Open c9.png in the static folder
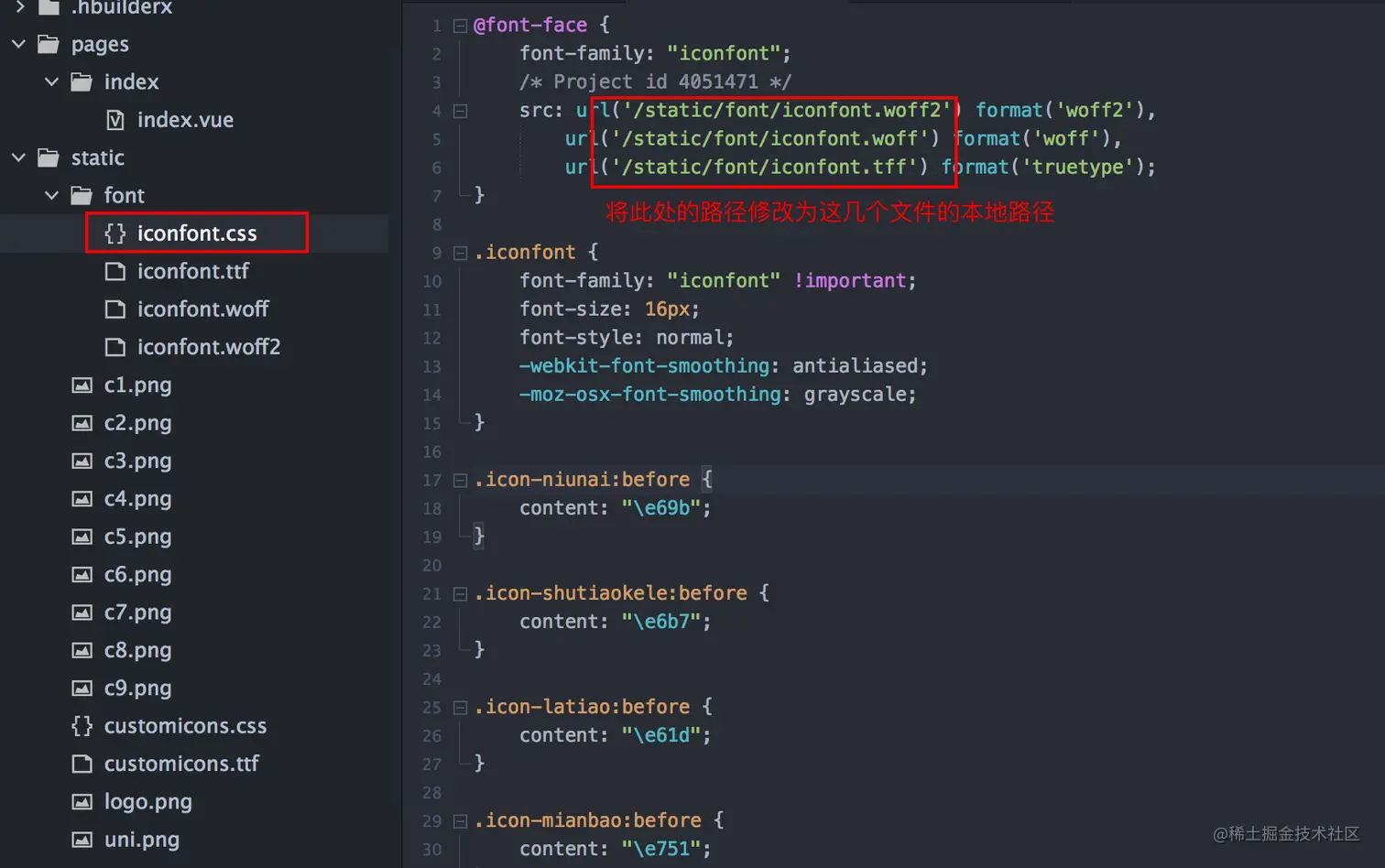Image resolution: width=1385 pixels, height=868 pixels. coord(137,688)
